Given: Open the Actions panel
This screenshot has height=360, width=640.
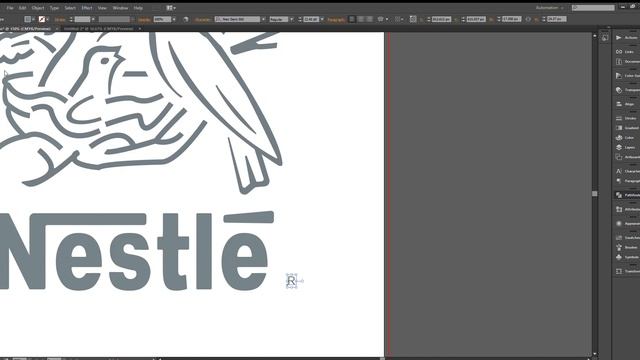Looking at the screenshot, I should (627, 38).
